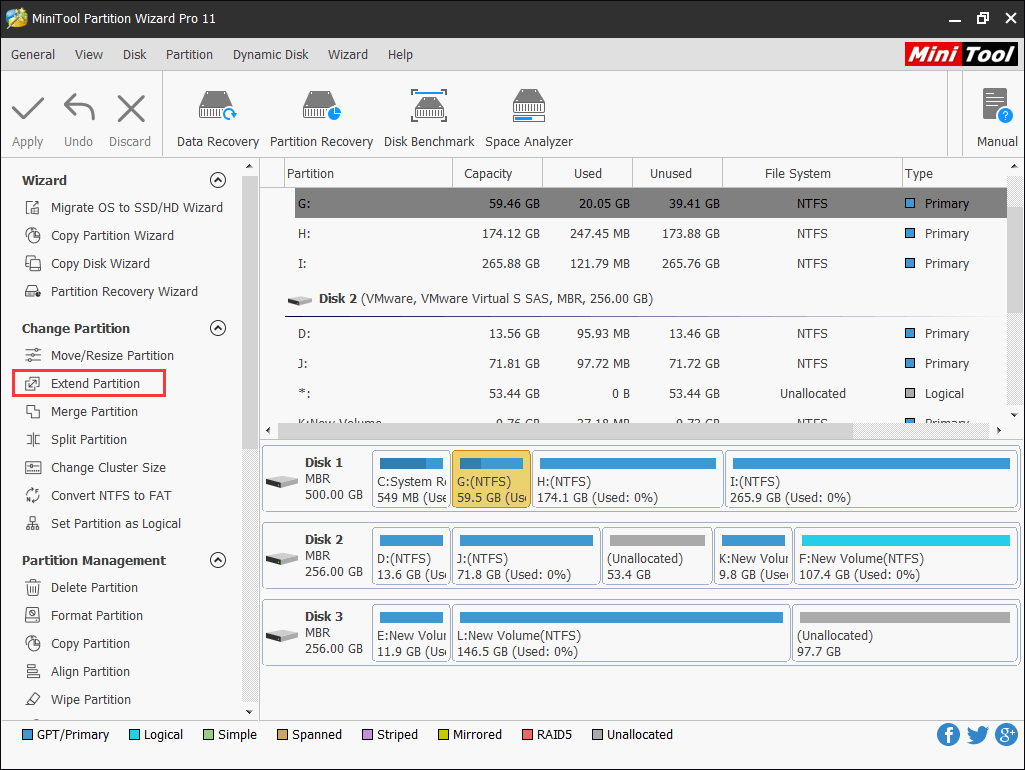Collapse the Wizard section
Image resolution: width=1025 pixels, height=770 pixels.
coord(218,180)
